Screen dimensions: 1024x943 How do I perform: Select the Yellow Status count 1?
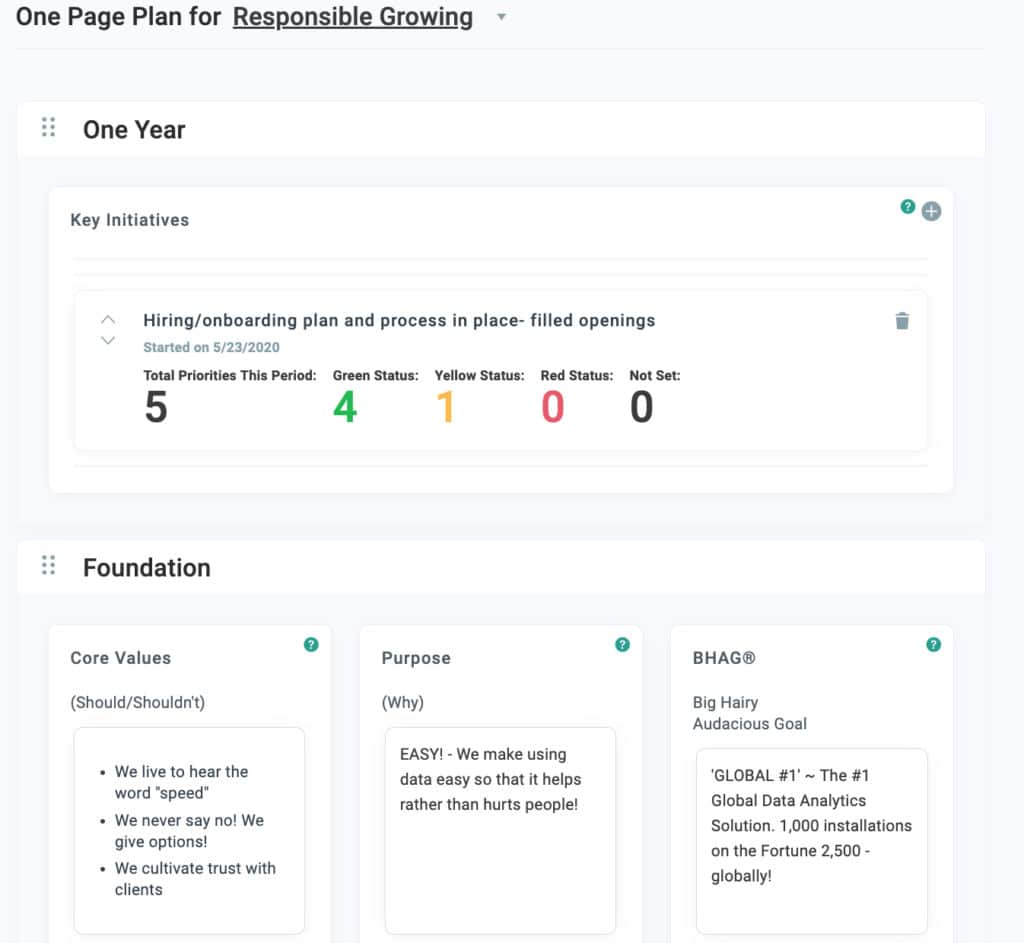pyautogui.click(x=446, y=407)
